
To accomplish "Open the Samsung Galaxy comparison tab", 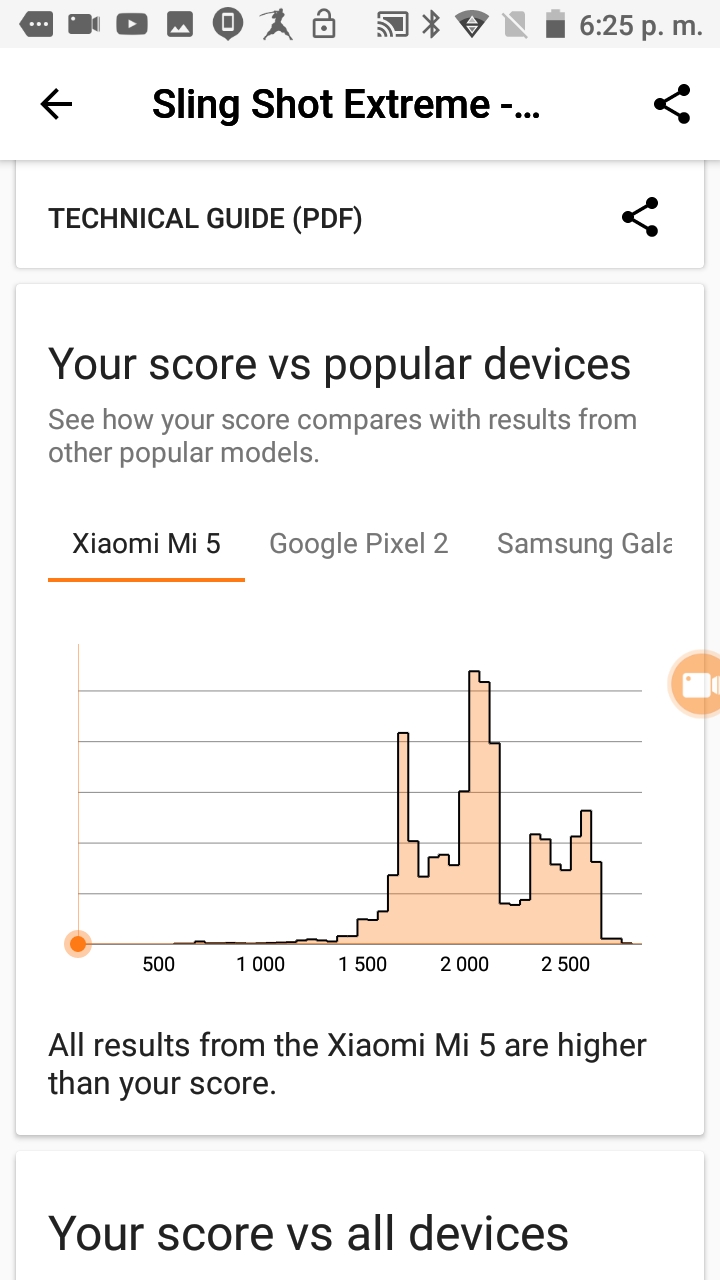I will point(584,544).
